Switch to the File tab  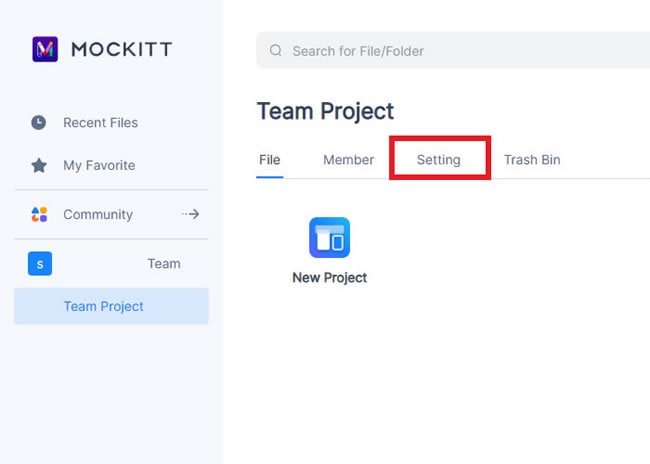[x=269, y=160]
